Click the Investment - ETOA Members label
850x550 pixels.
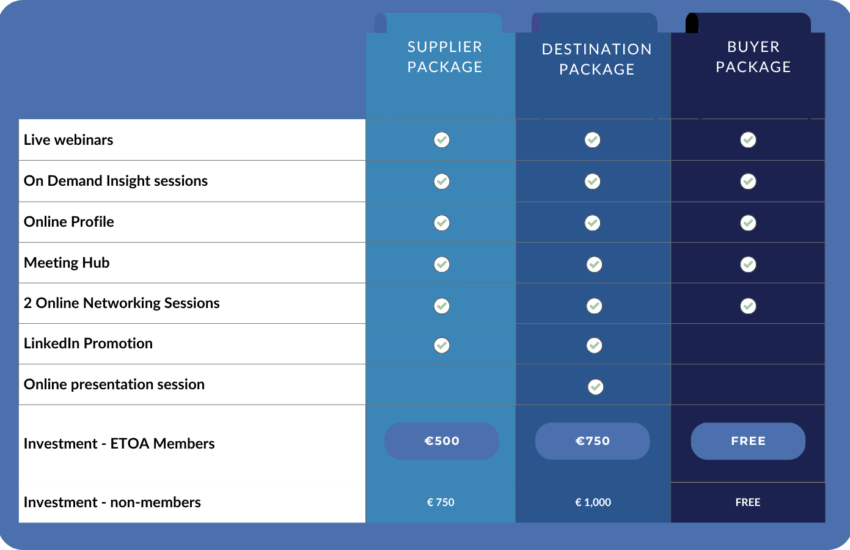point(119,443)
